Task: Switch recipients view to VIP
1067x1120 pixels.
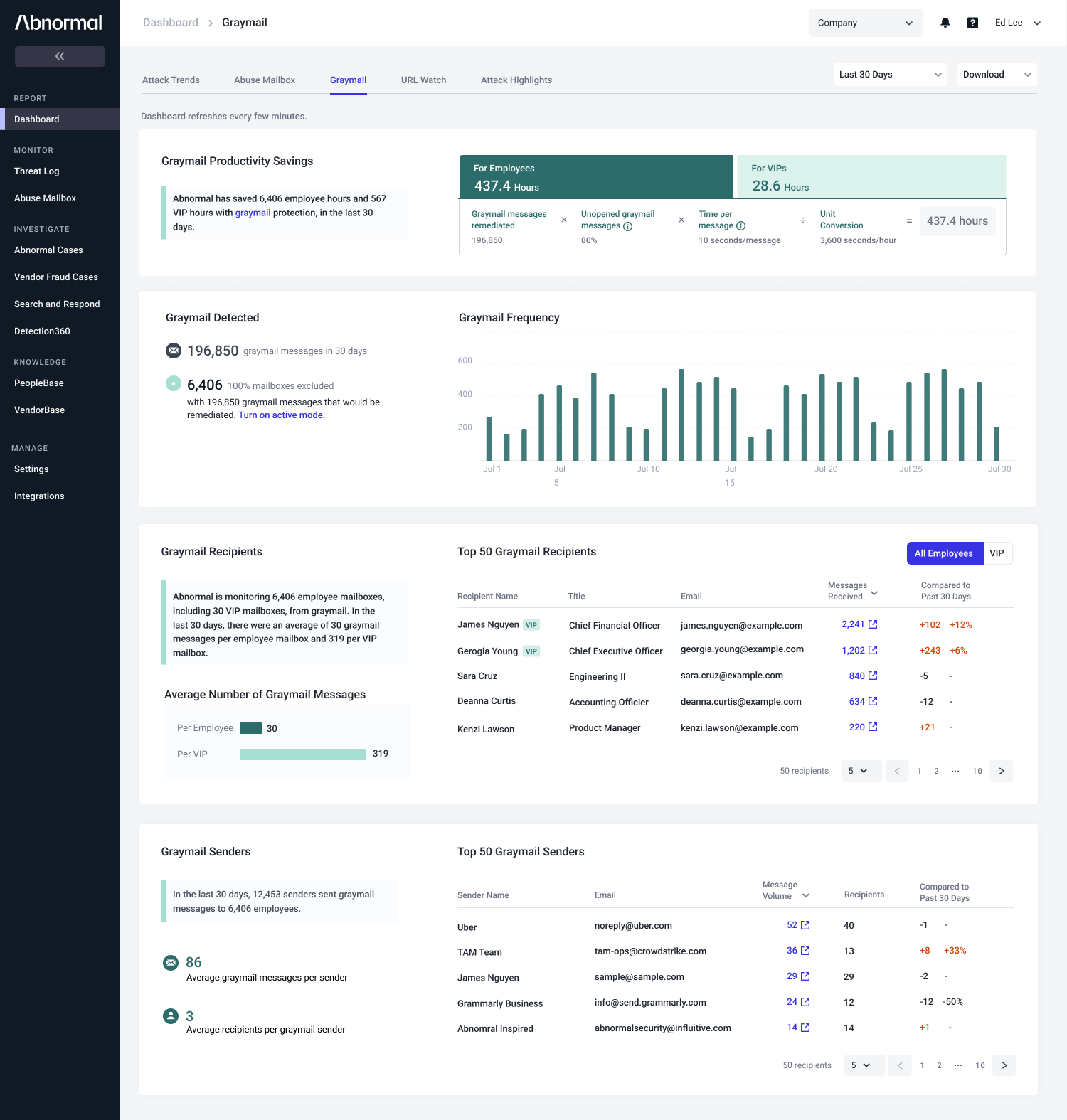Action: [997, 553]
